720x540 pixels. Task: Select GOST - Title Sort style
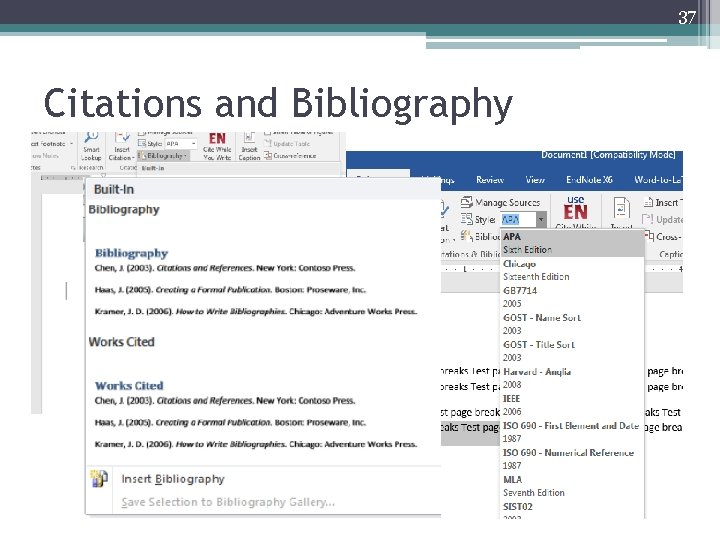point(572,351)
